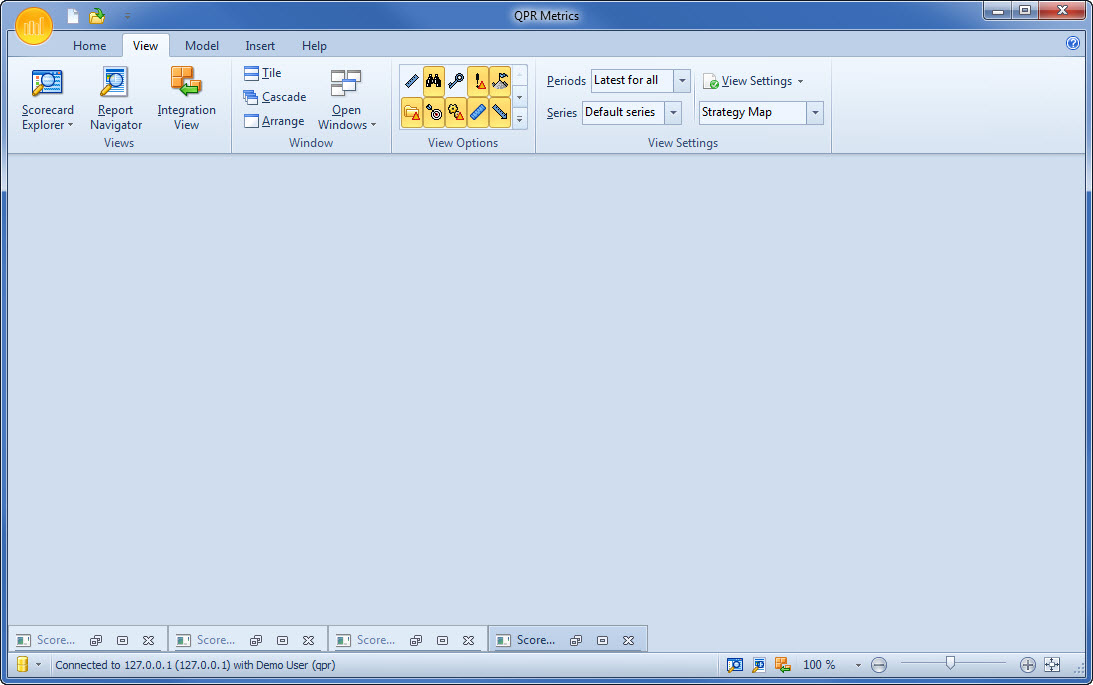Open the Series 'Default series' dropdown
This screenshot has width=1093, height=685.
click(673, 112)
